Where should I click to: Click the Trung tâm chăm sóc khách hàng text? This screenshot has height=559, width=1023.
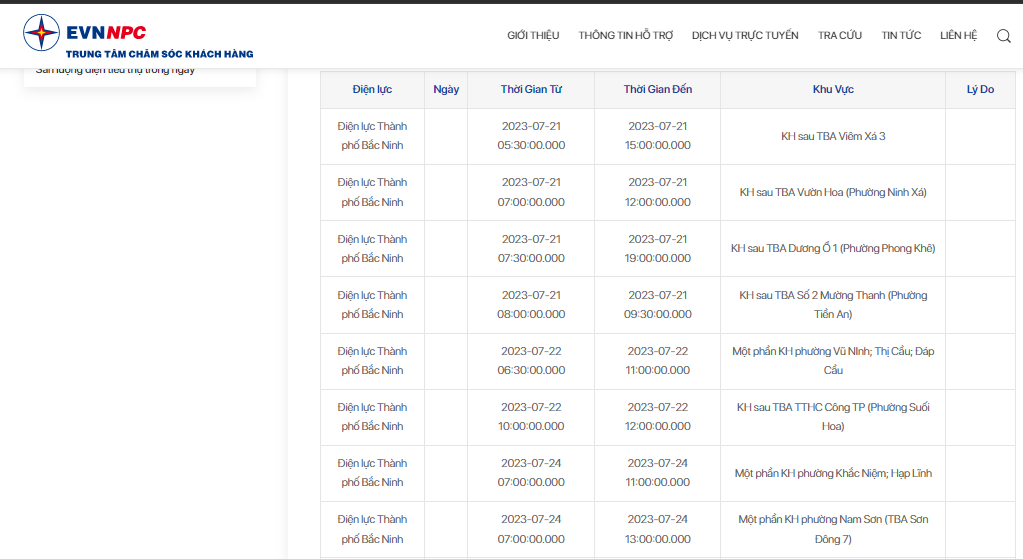point(159,54)
